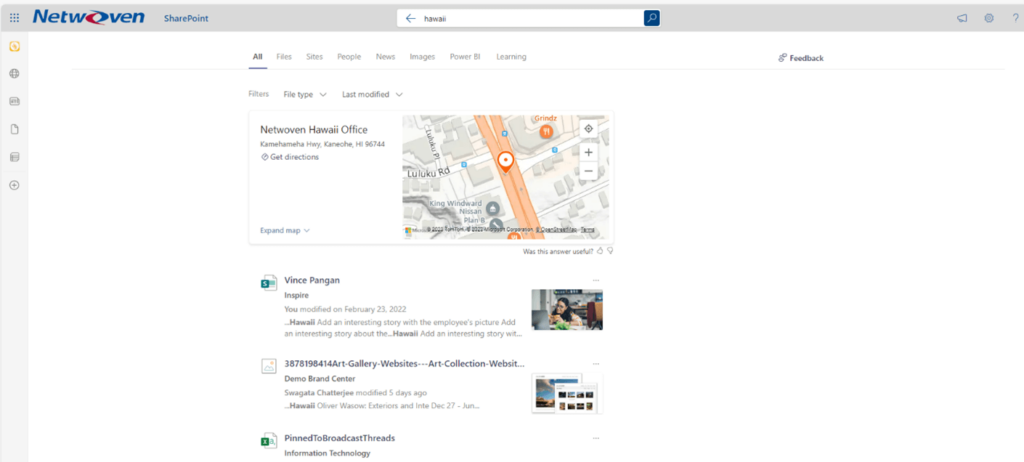Open the megaphone announcements icon
The width and height of the screenshot is (1024, 462).
[x=962, y=18]
